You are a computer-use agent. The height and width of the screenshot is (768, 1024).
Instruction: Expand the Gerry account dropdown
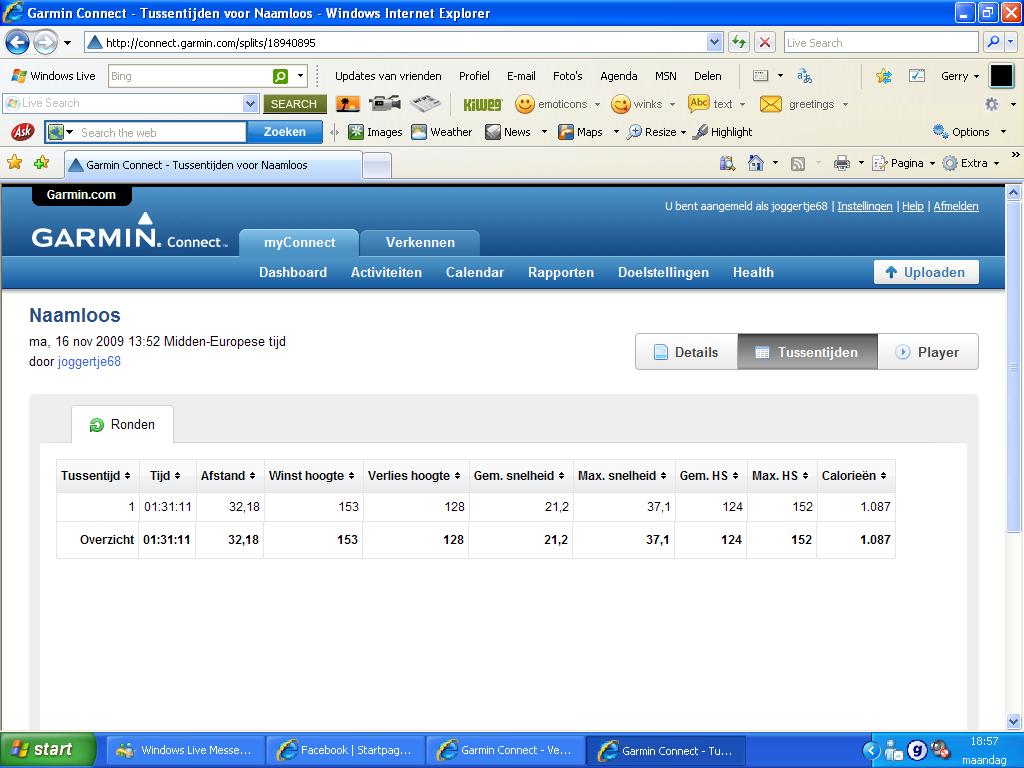976,76
